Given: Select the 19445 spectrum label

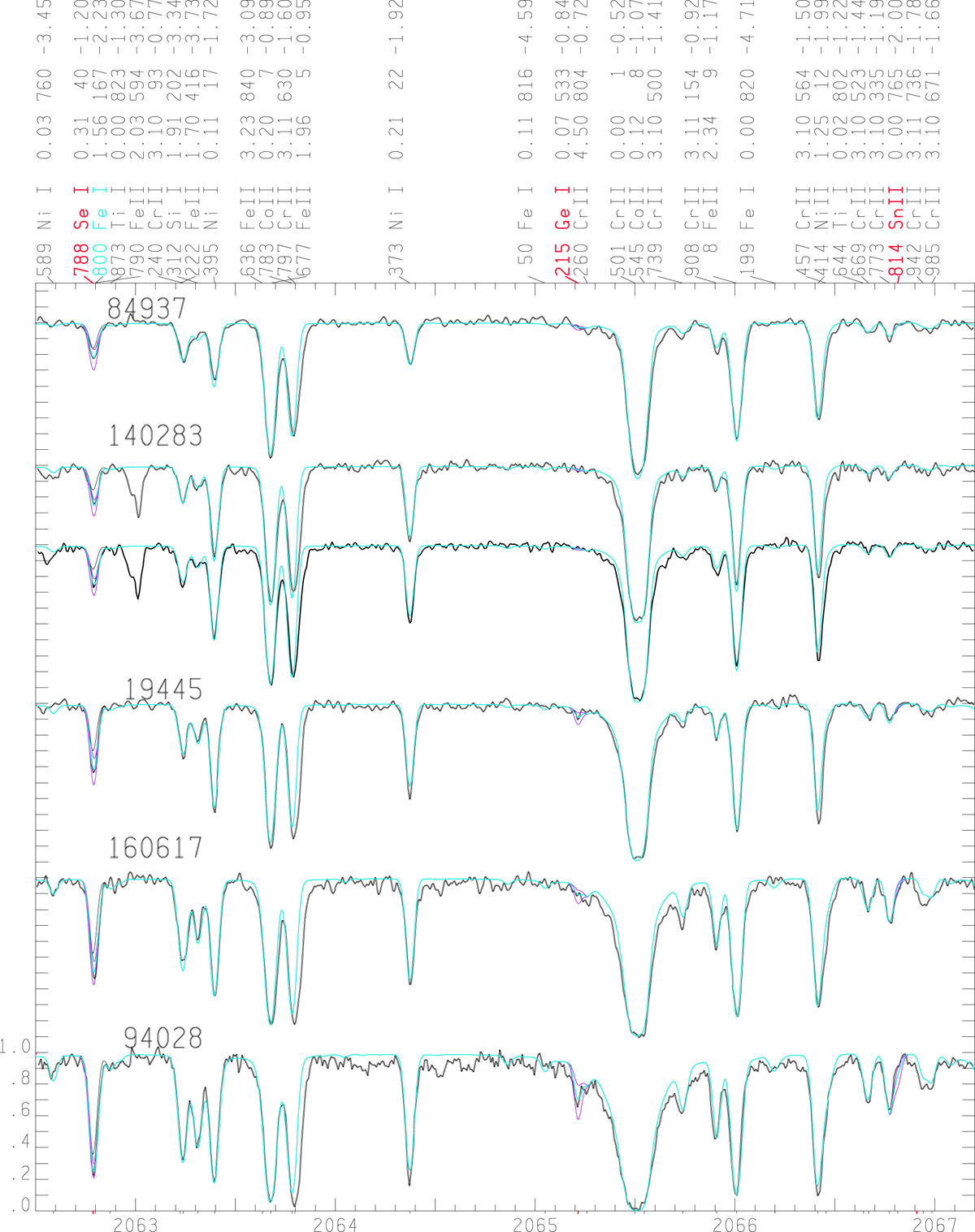Looking at the screenshot, I should coord(162,689).
